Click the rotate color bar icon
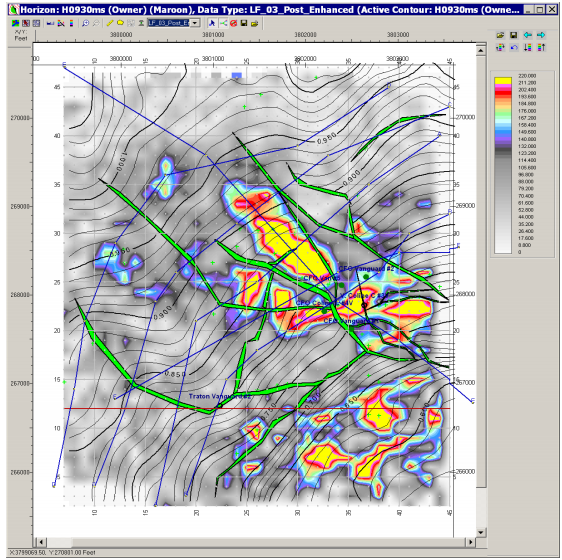This screenshot has width=562, height=560. tap(500, 47)
